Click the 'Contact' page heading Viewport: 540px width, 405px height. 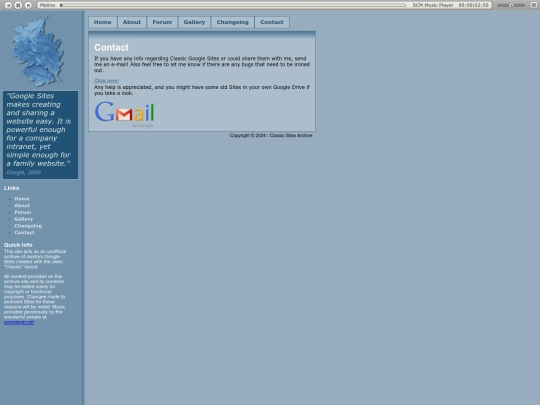(111, 48)
